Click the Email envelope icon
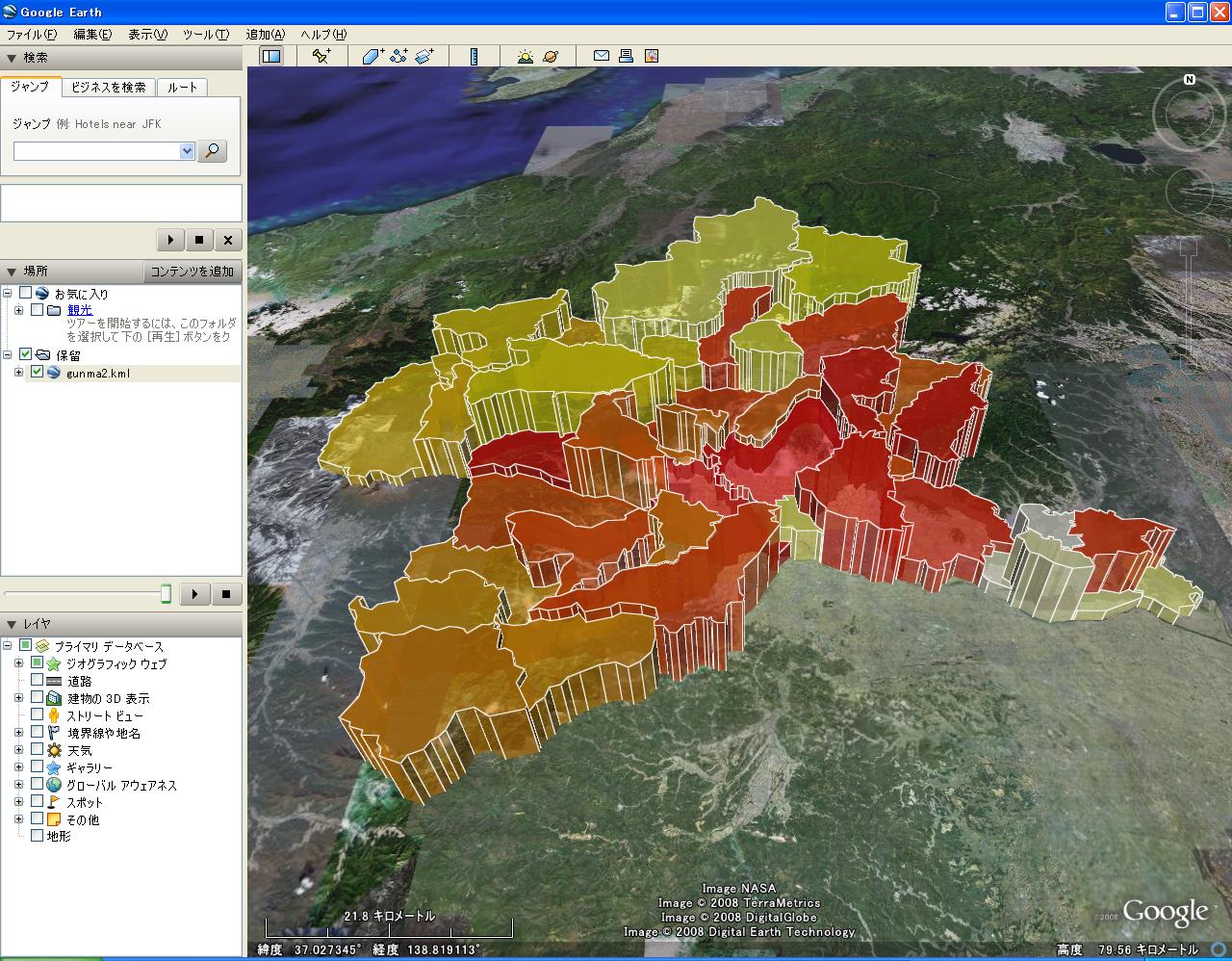 click(x=601, y=56)
